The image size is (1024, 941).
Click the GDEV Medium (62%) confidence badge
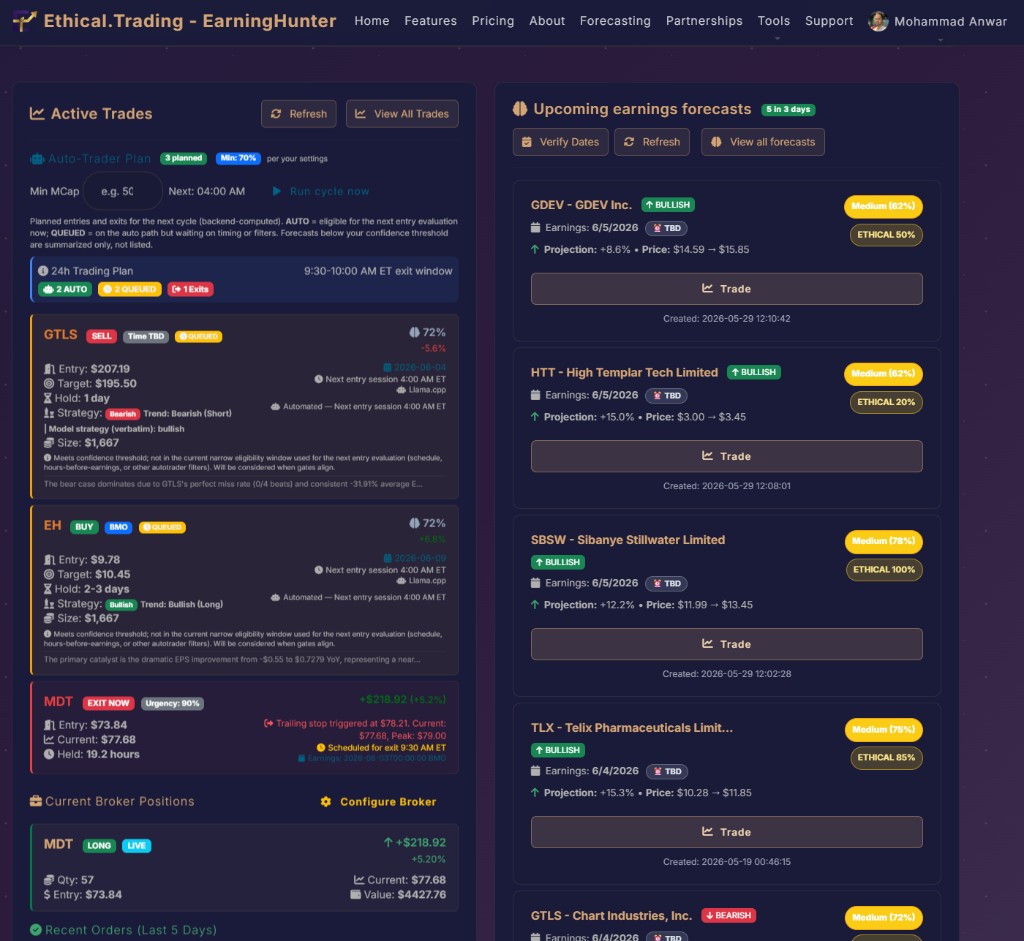pyautogui.click(x=883, y=206)
